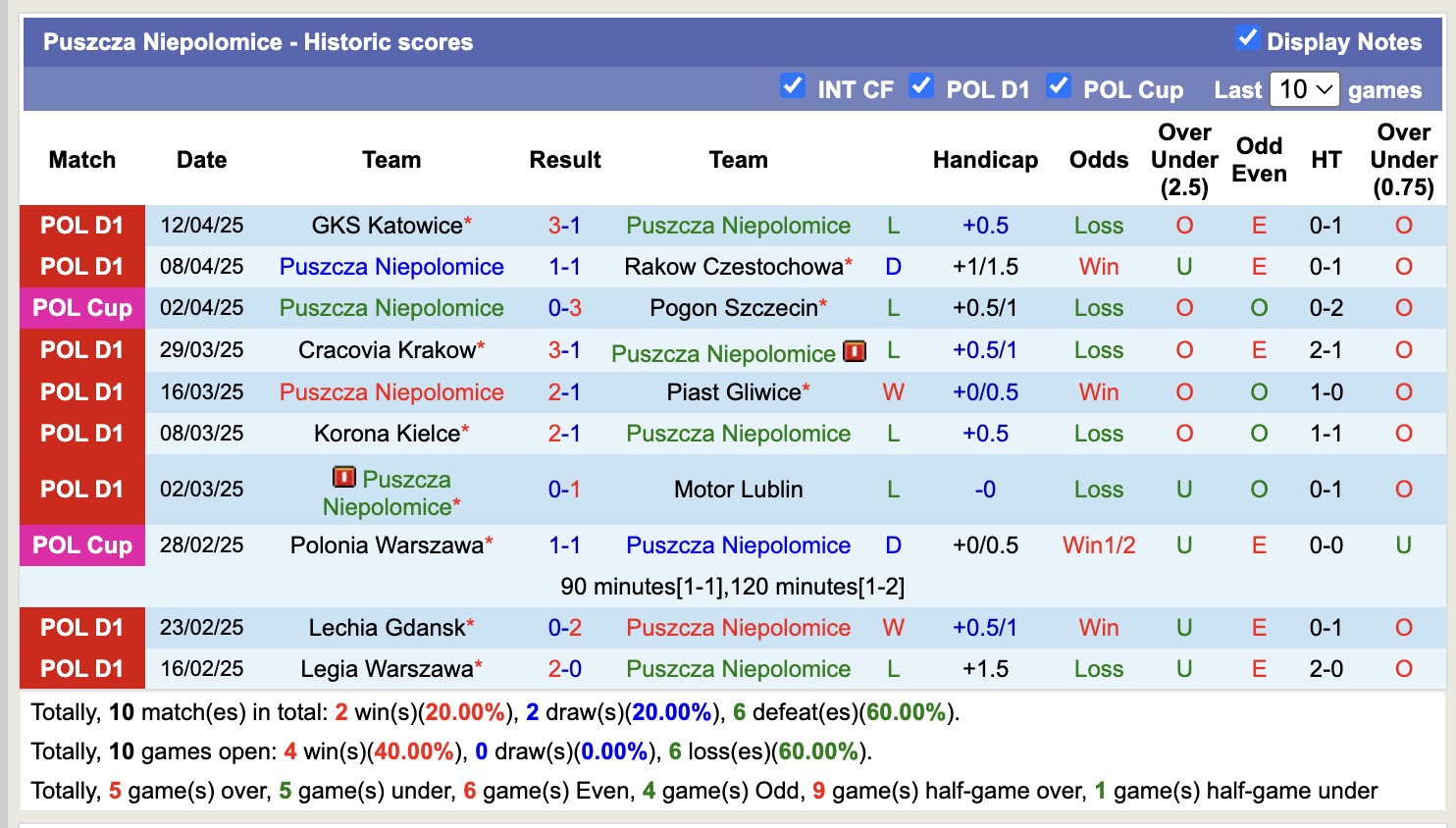The image size is (1456, 828).
Task: Click the Date column header
Action: [201, 159]
